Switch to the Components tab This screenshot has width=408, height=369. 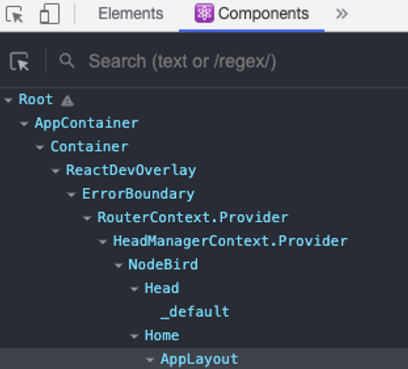252,14
